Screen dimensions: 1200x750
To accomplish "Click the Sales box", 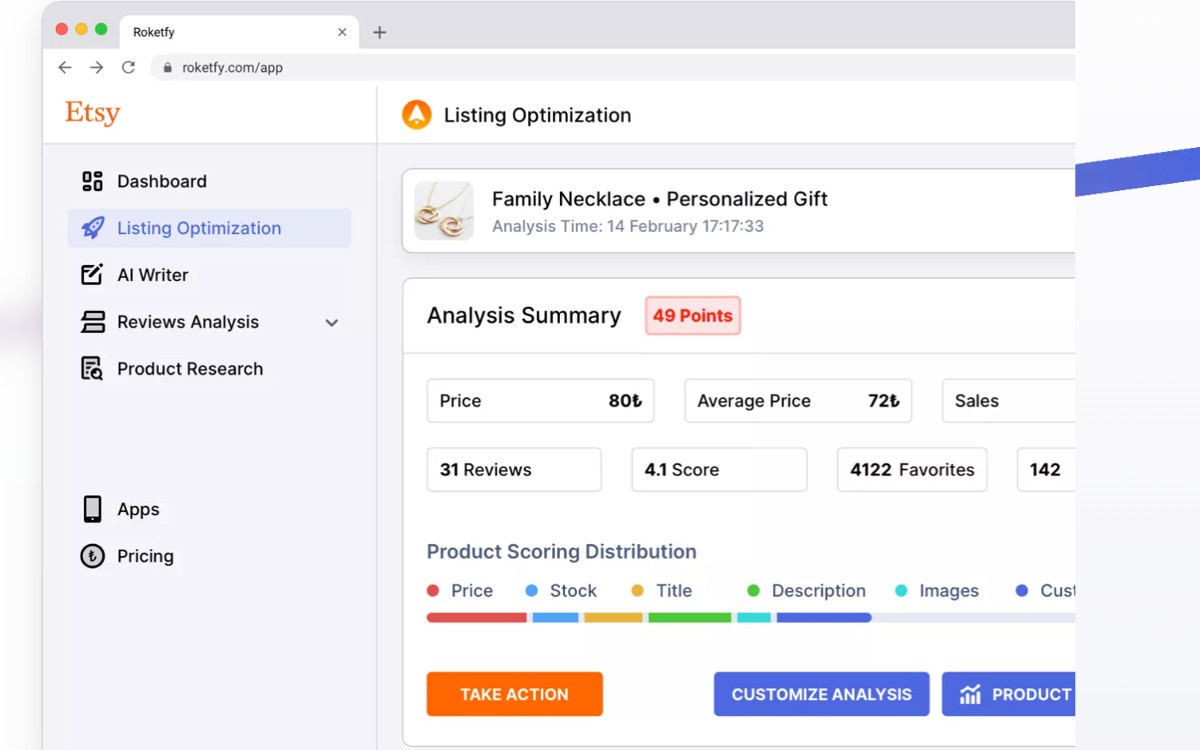I will (x=1008, y=401).
